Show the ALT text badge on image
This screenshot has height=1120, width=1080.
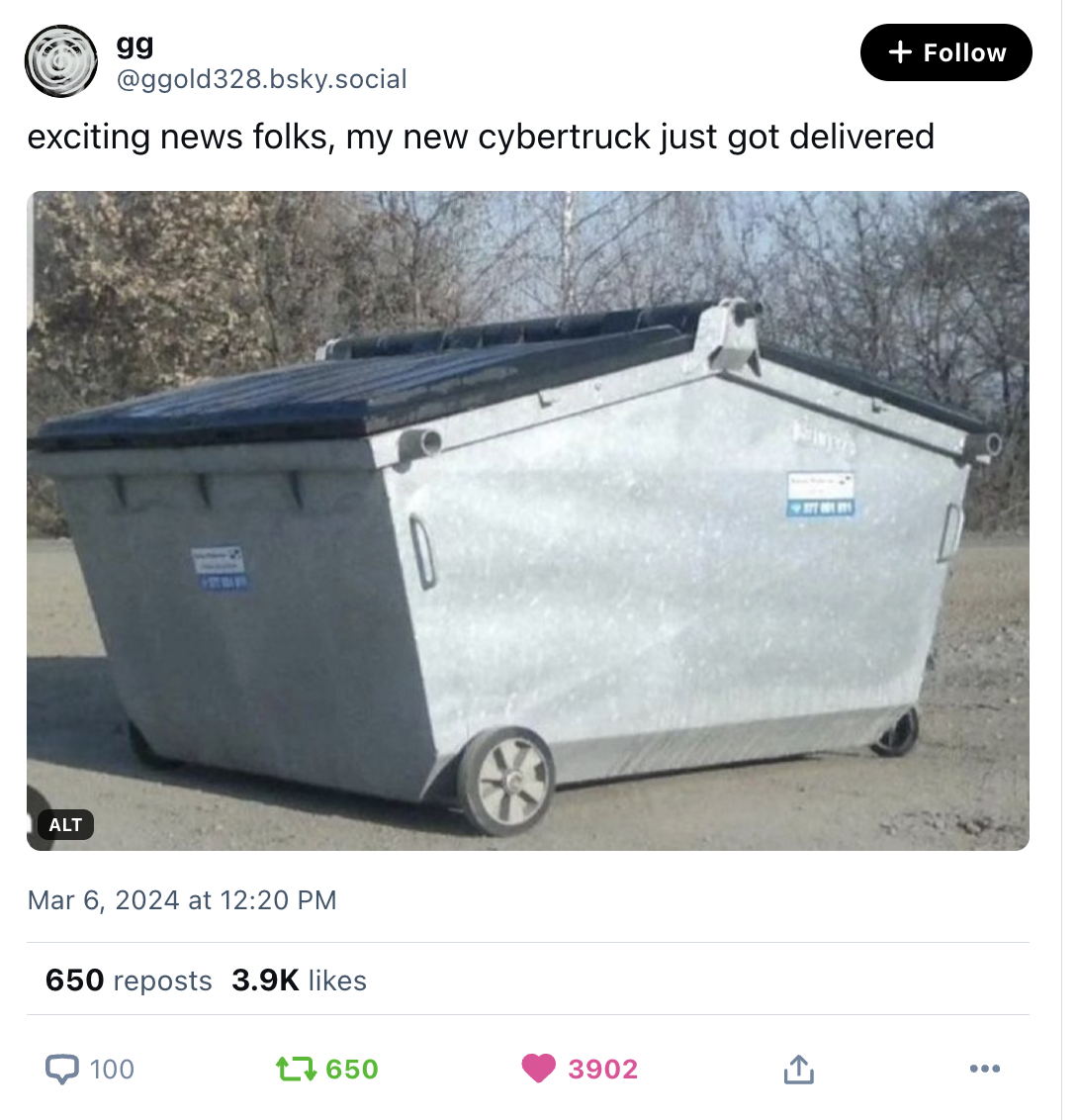[x=65, y=825]
